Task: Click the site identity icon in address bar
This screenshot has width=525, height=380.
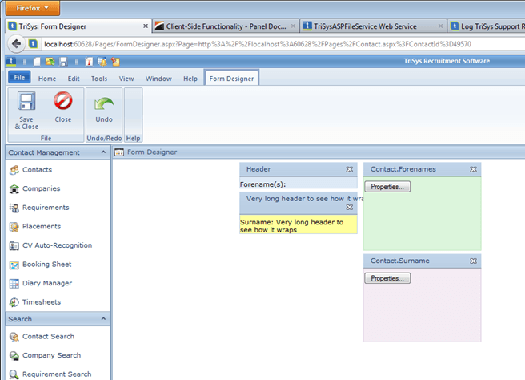Action: coord(33,44)
